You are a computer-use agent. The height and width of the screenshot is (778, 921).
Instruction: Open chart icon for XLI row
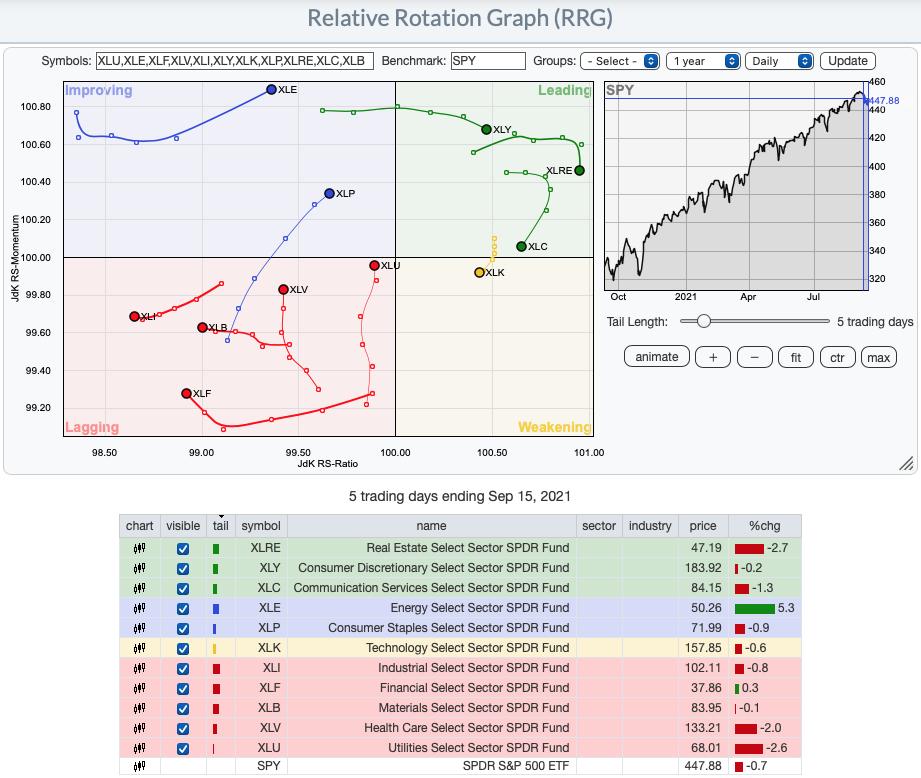coord(139,668)
